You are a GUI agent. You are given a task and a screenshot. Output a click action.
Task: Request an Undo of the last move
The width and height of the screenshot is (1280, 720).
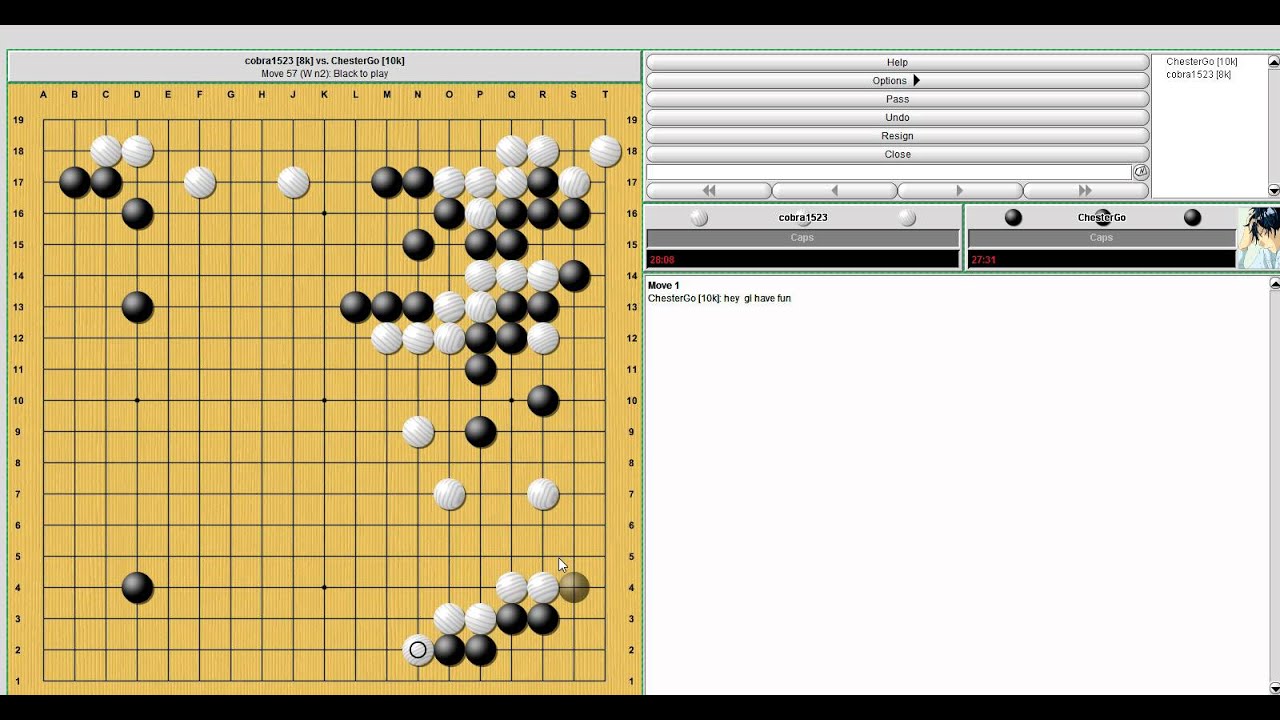coord(897,117)
